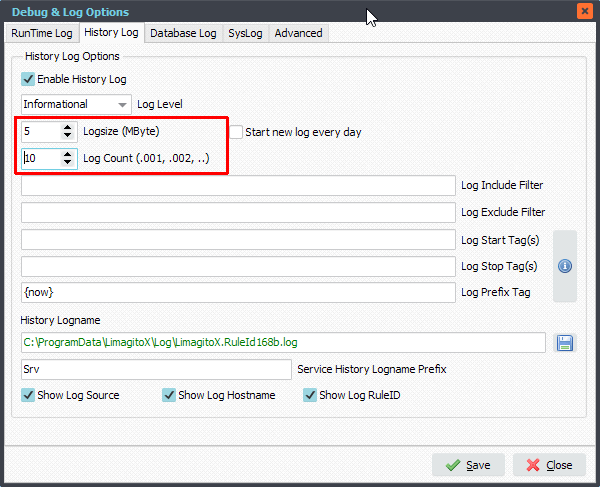
Task: Increase the Logsize (MByte) value with up arrow
Action: [x=68, y=127]
